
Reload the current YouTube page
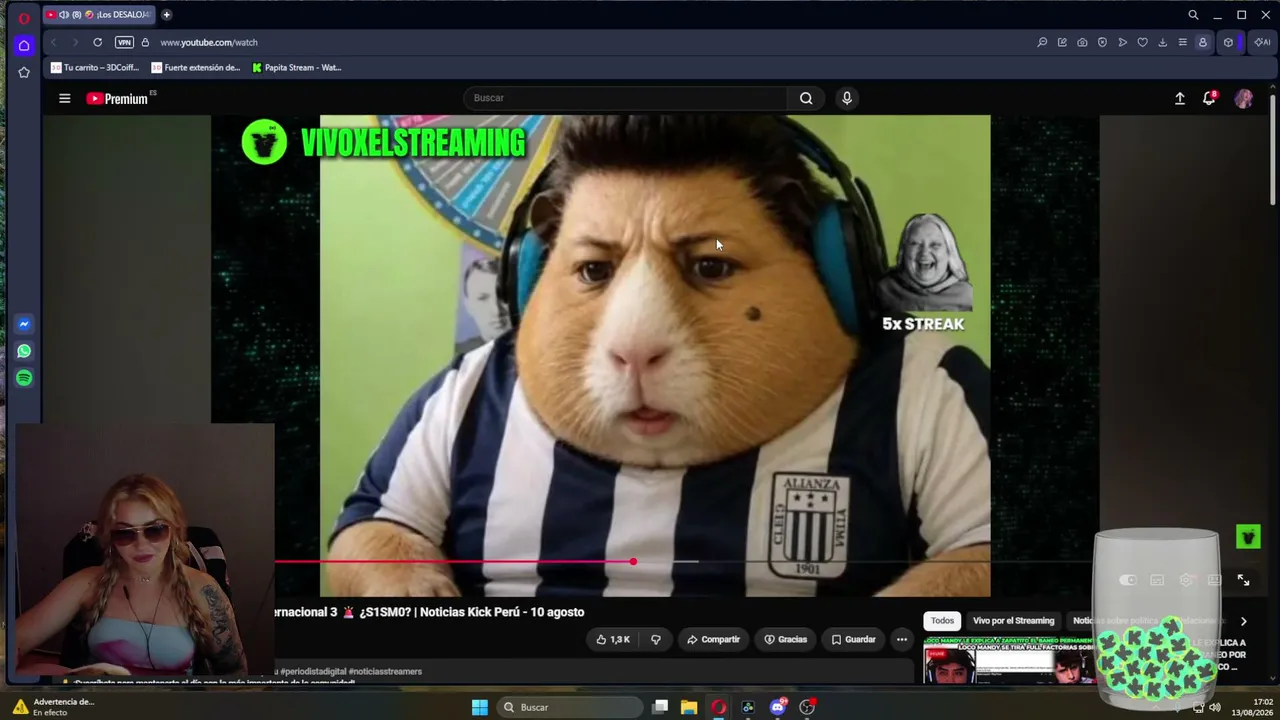point(97,42)
